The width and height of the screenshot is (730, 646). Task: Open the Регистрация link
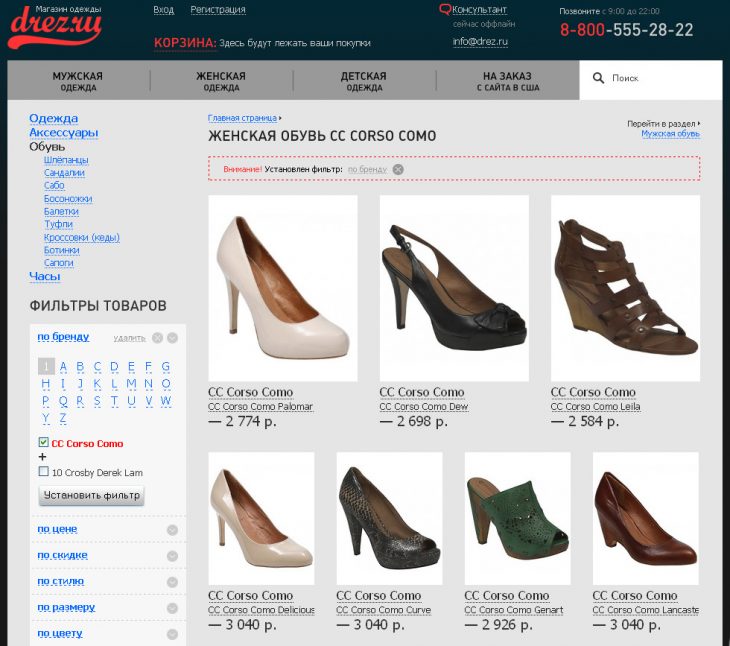click(x=218, y=10)
